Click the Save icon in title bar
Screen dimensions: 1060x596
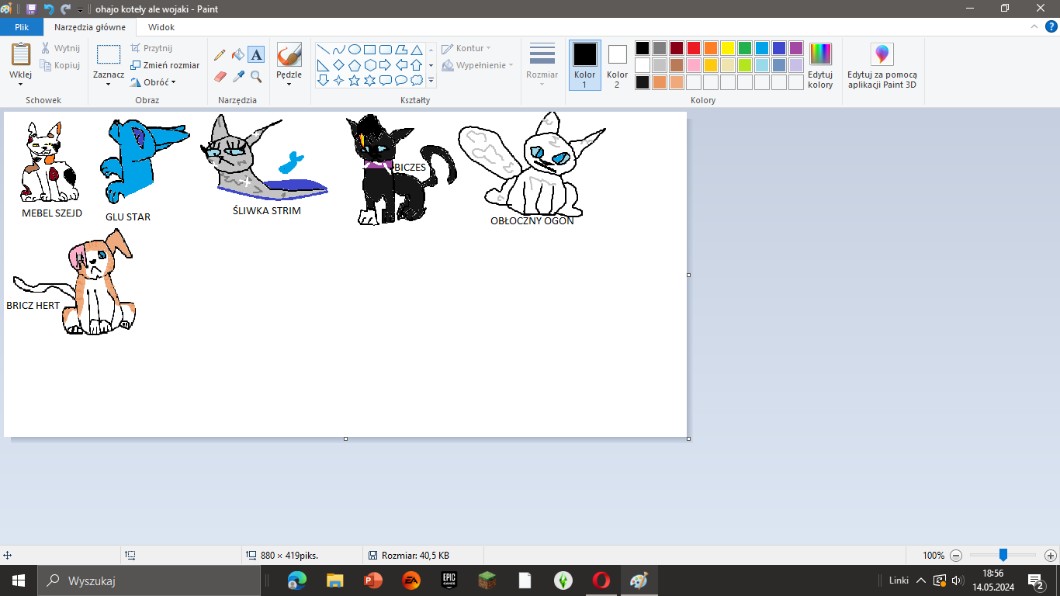tap(31, 9)
